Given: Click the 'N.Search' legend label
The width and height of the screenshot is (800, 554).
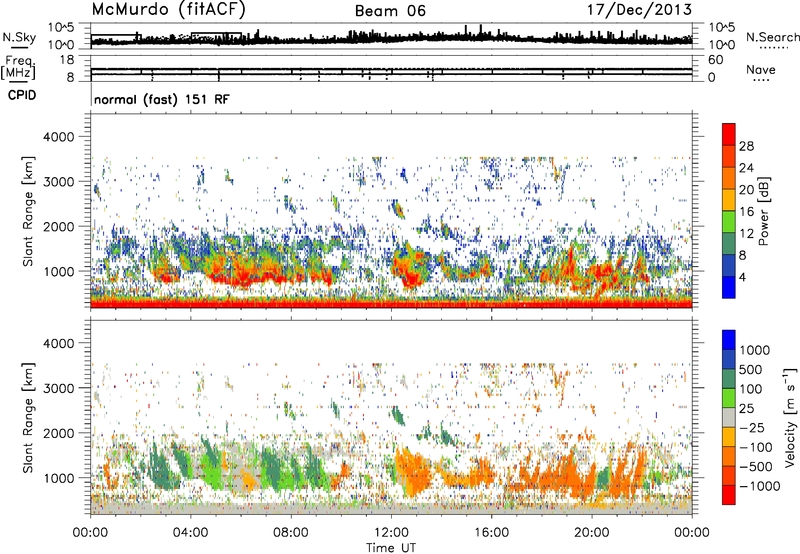Looking at the screenshot, I should click(773, 37).
